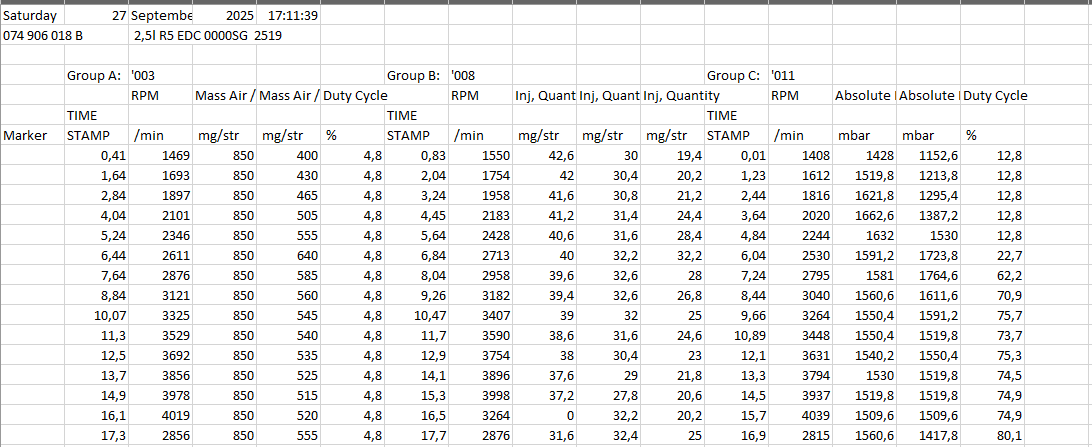The width and height of the screenshot is (1092, 447).
Task: Select the 074 906 018 B cell
Action: click(x=44, y=36)
